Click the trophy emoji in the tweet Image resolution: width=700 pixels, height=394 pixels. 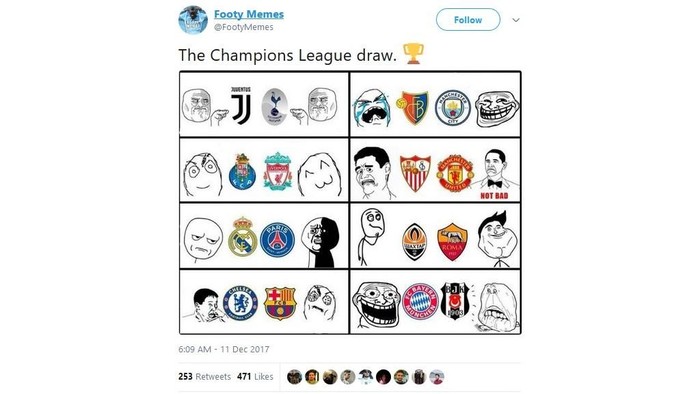pyautogui.click(x=413, y=54)
